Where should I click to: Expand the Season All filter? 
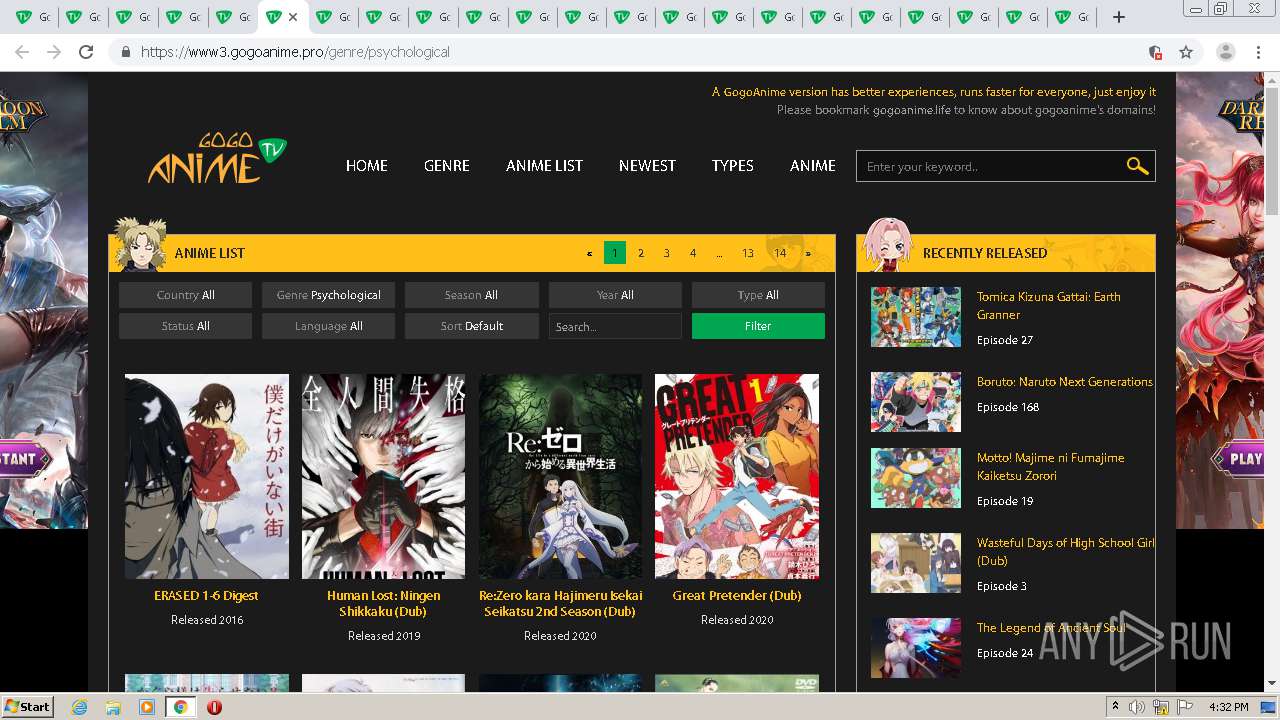point(471,295)
